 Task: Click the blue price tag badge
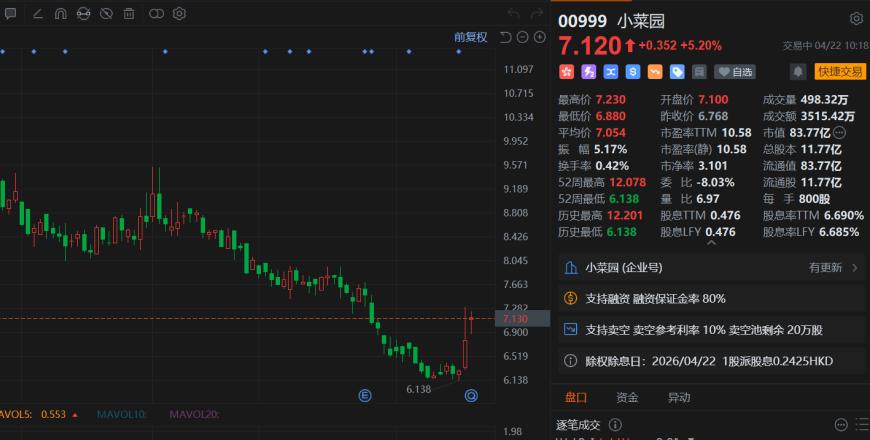677,72
